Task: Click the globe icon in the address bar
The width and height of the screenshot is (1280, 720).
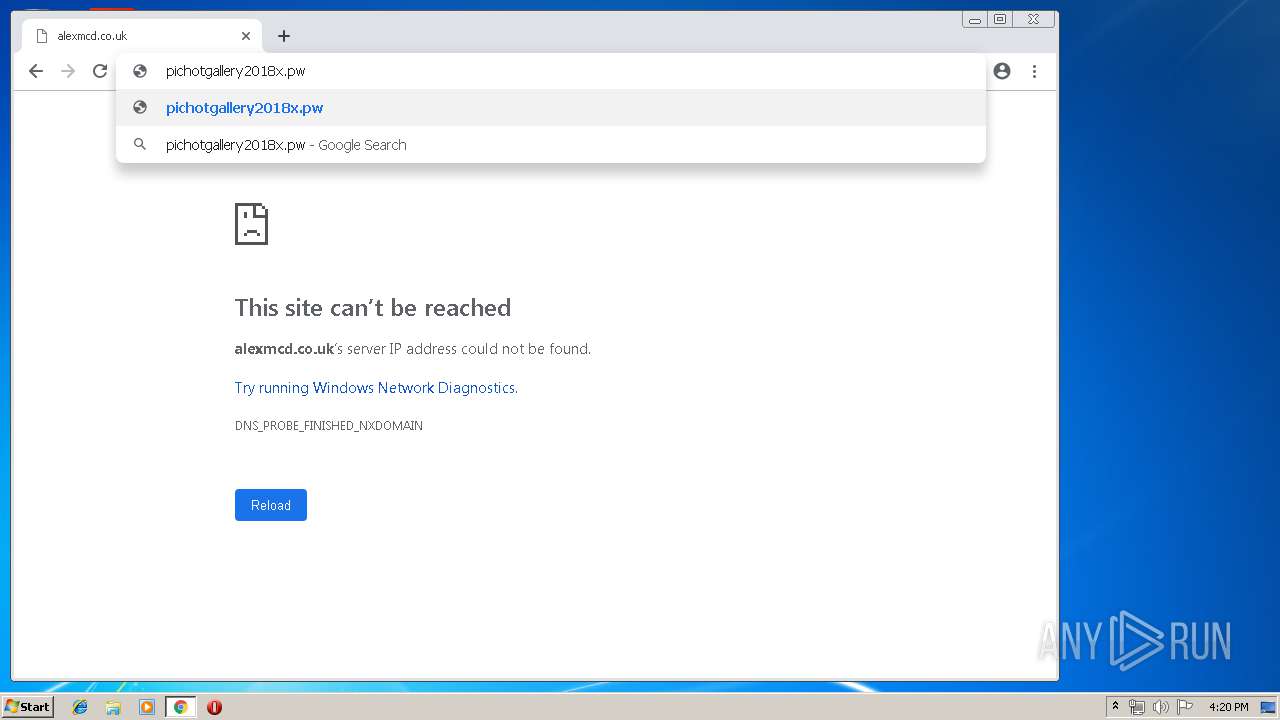Action: pyautogui.click(x=140, y=71)
